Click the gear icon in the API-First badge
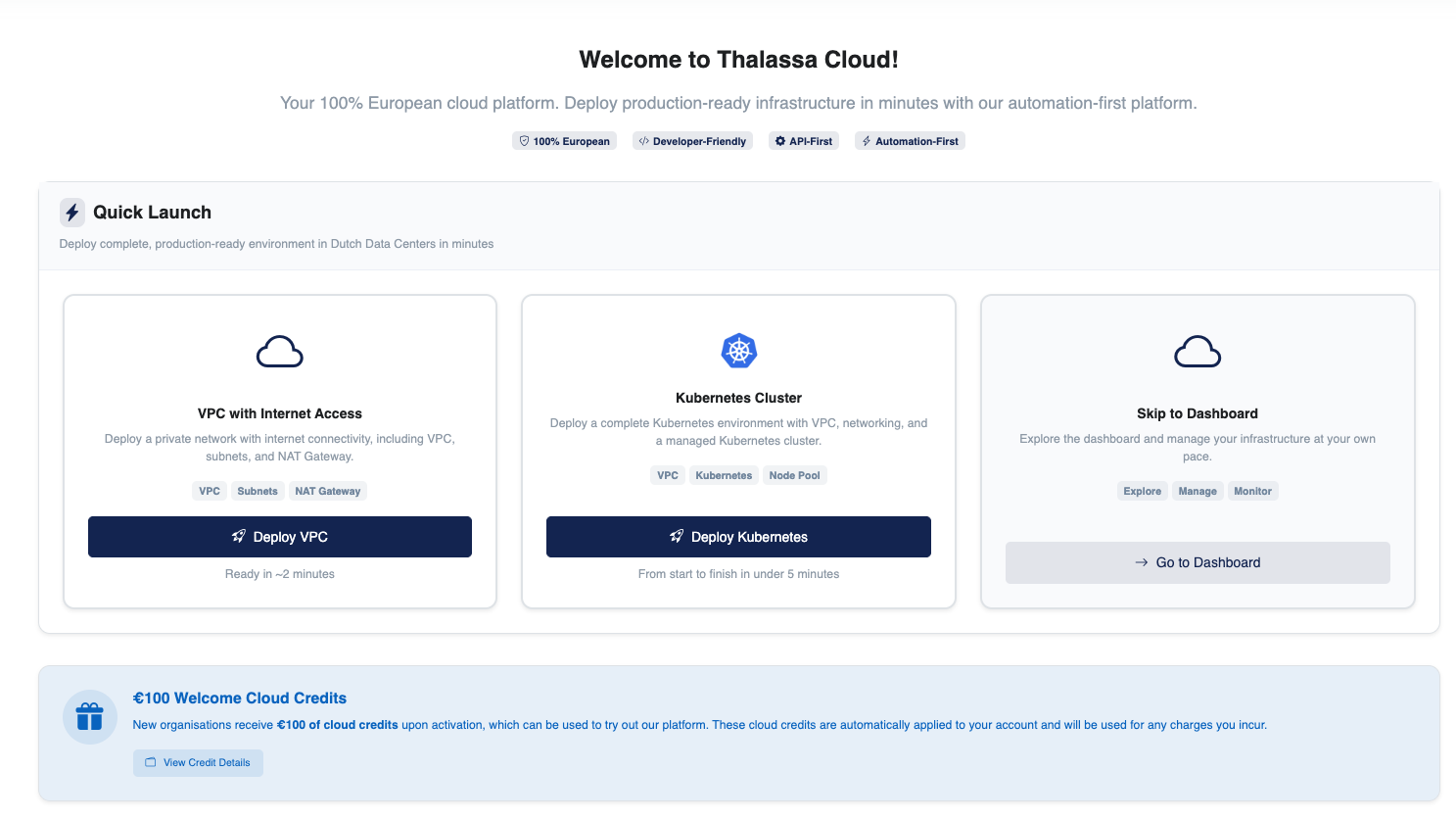Screen dimensions: 1456x819 [x=778, y=140]
